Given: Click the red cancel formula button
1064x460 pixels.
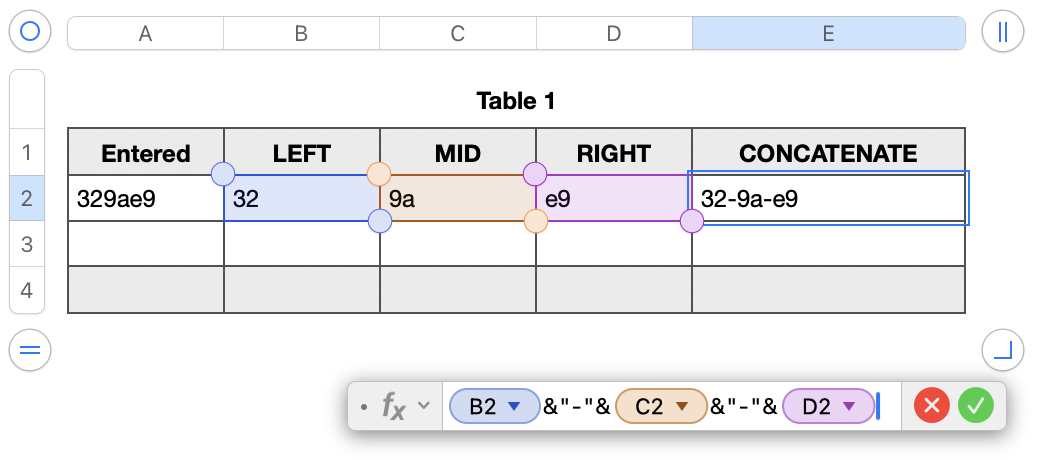Looking at the screenshot, I should pos(931,406).
